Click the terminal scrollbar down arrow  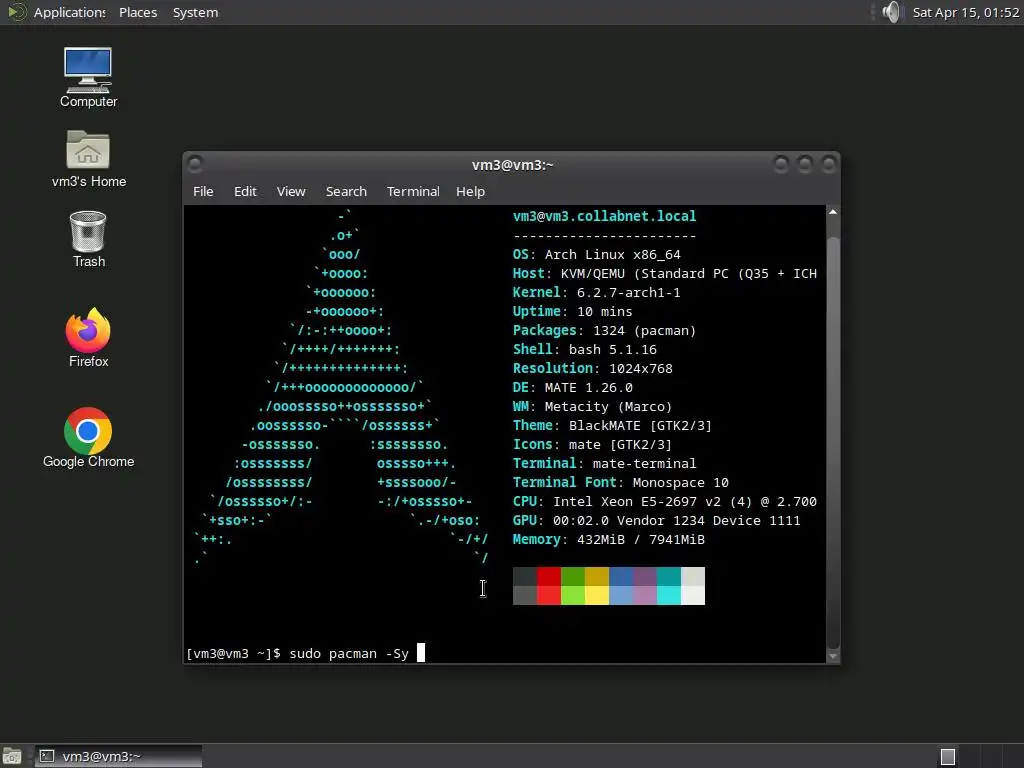pos(833,656)
